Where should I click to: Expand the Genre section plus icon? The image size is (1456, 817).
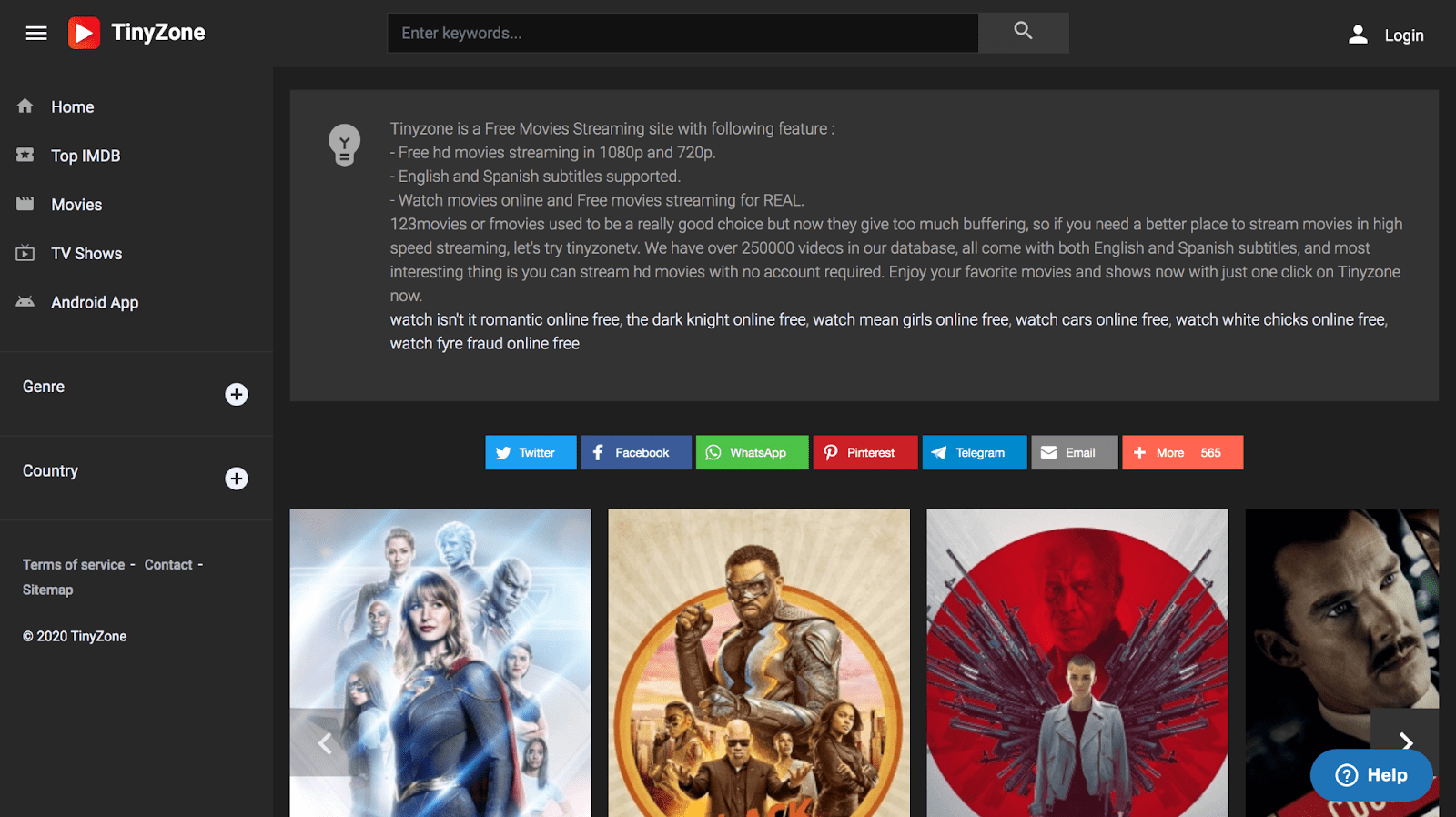[237, 394]
